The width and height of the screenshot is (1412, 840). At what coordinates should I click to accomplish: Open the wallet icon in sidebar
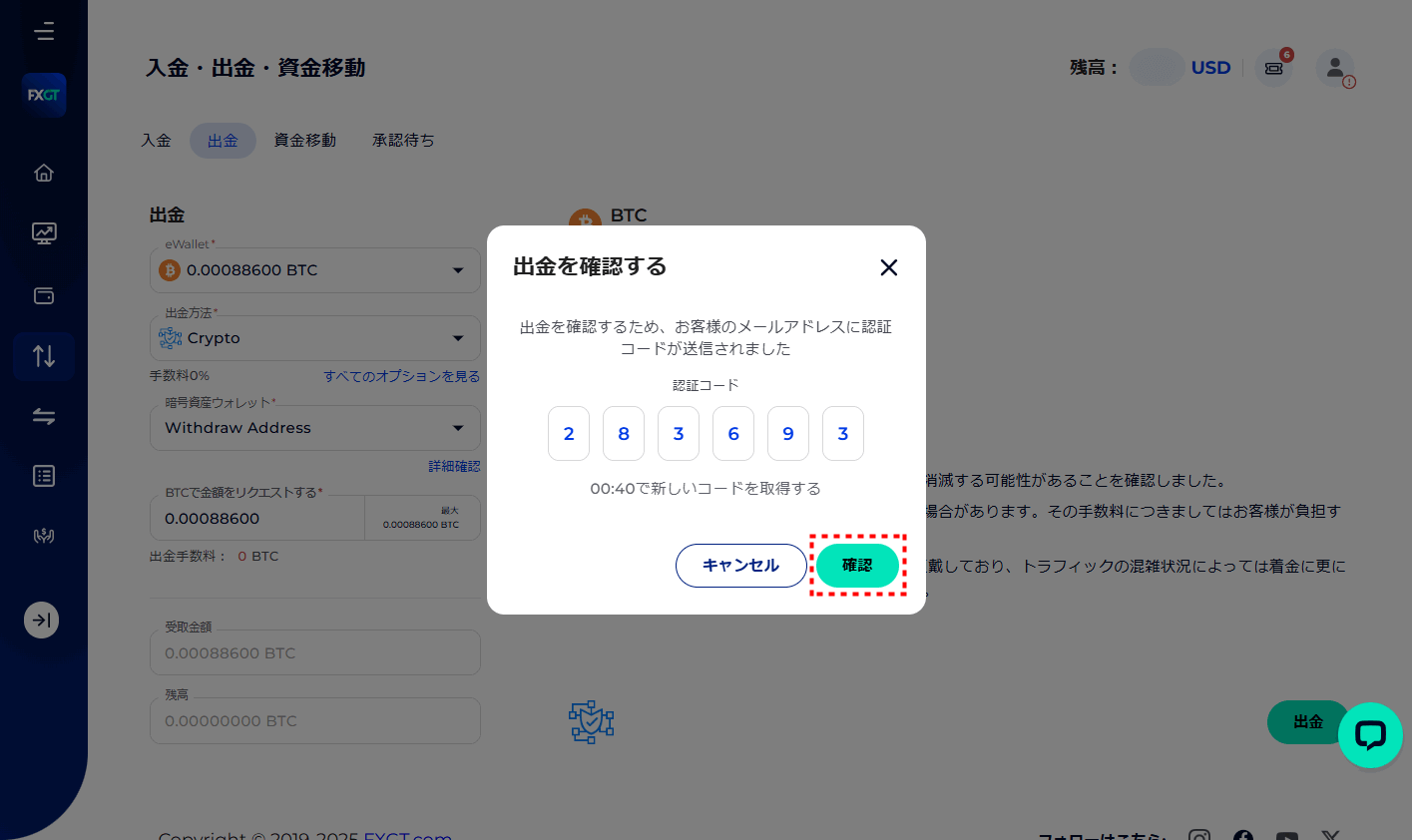(44, 295)
